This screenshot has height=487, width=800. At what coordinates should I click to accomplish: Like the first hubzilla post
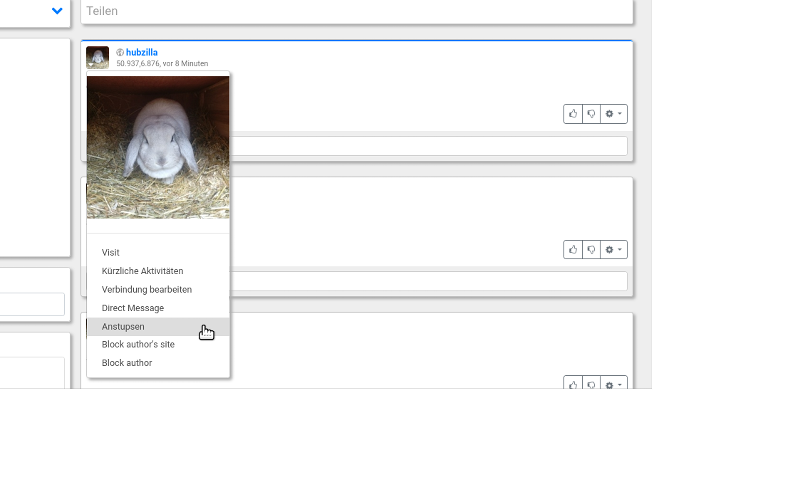tap(573, 114)
